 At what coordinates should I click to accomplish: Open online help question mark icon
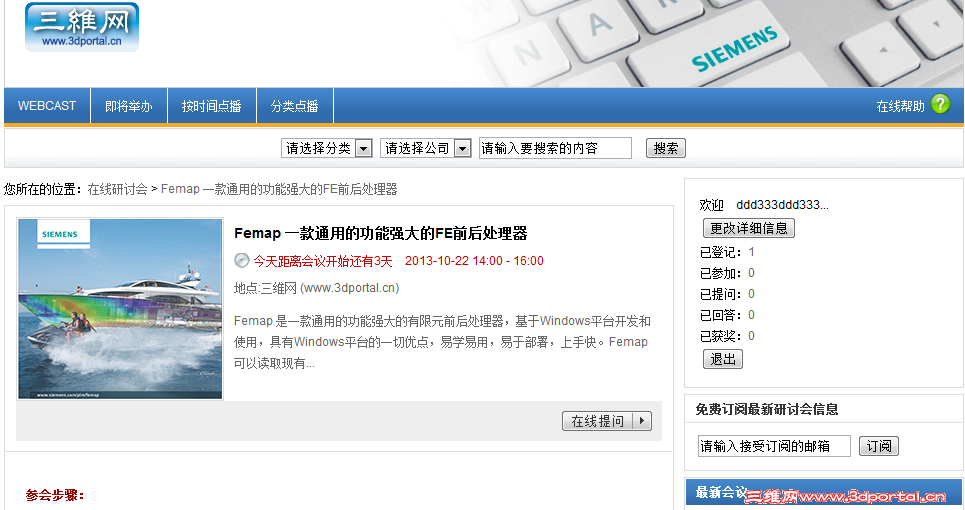click(x=940, y=104)
